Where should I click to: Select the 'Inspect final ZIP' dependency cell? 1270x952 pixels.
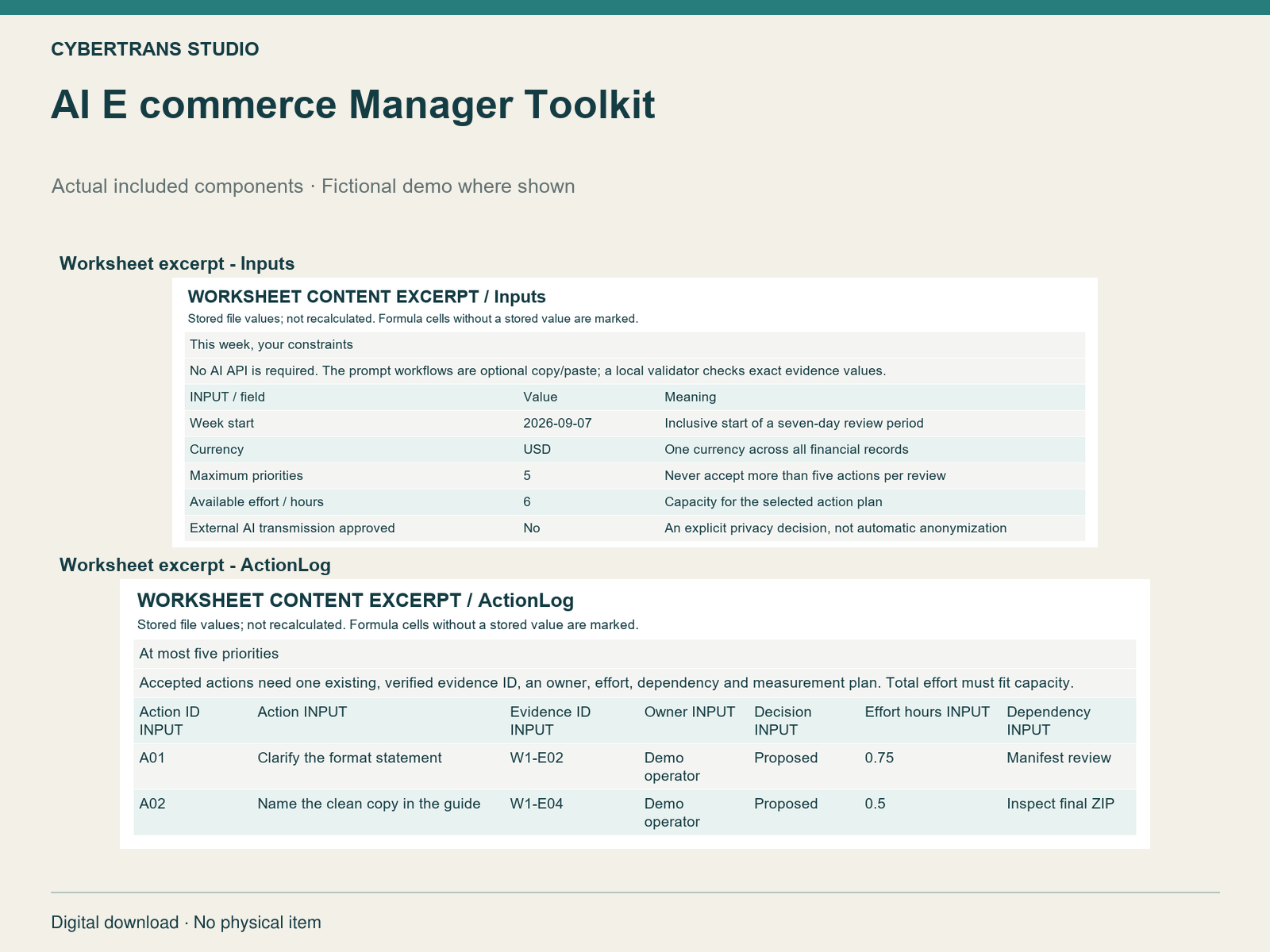(1060, 804)
